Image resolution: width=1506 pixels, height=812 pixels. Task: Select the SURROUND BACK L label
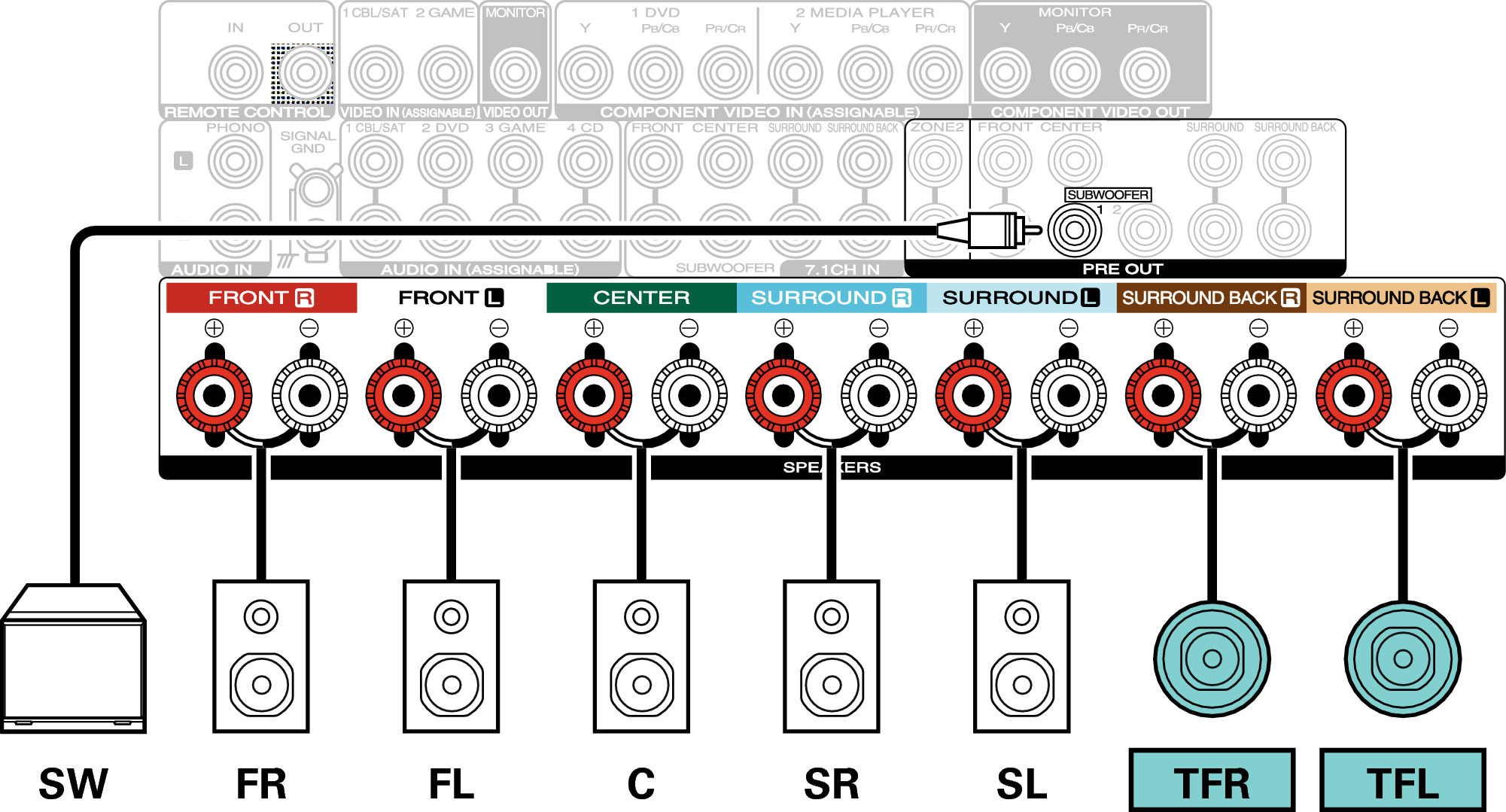pos(1401,298)
